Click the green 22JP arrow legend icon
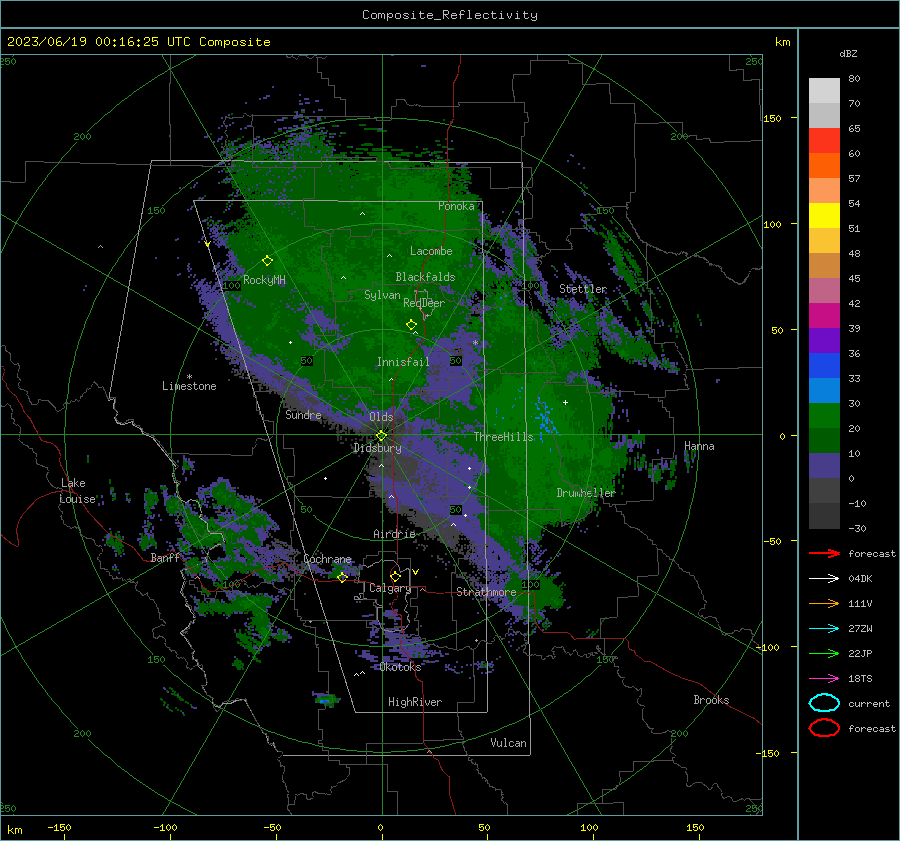This screenshot has width=900, height=841. [x=824, y=653]
